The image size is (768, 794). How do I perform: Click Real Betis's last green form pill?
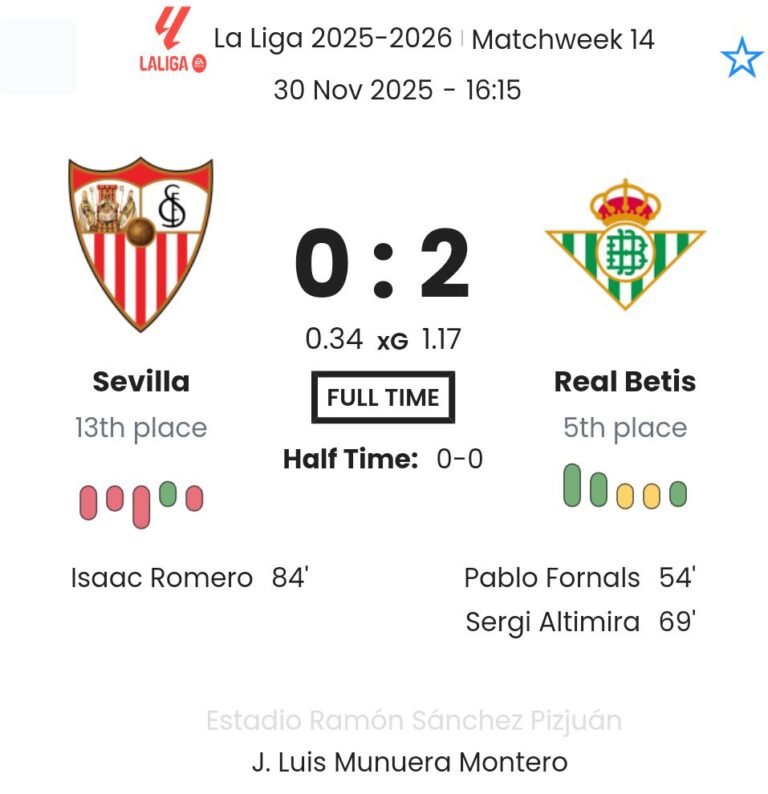coord(678,494)
